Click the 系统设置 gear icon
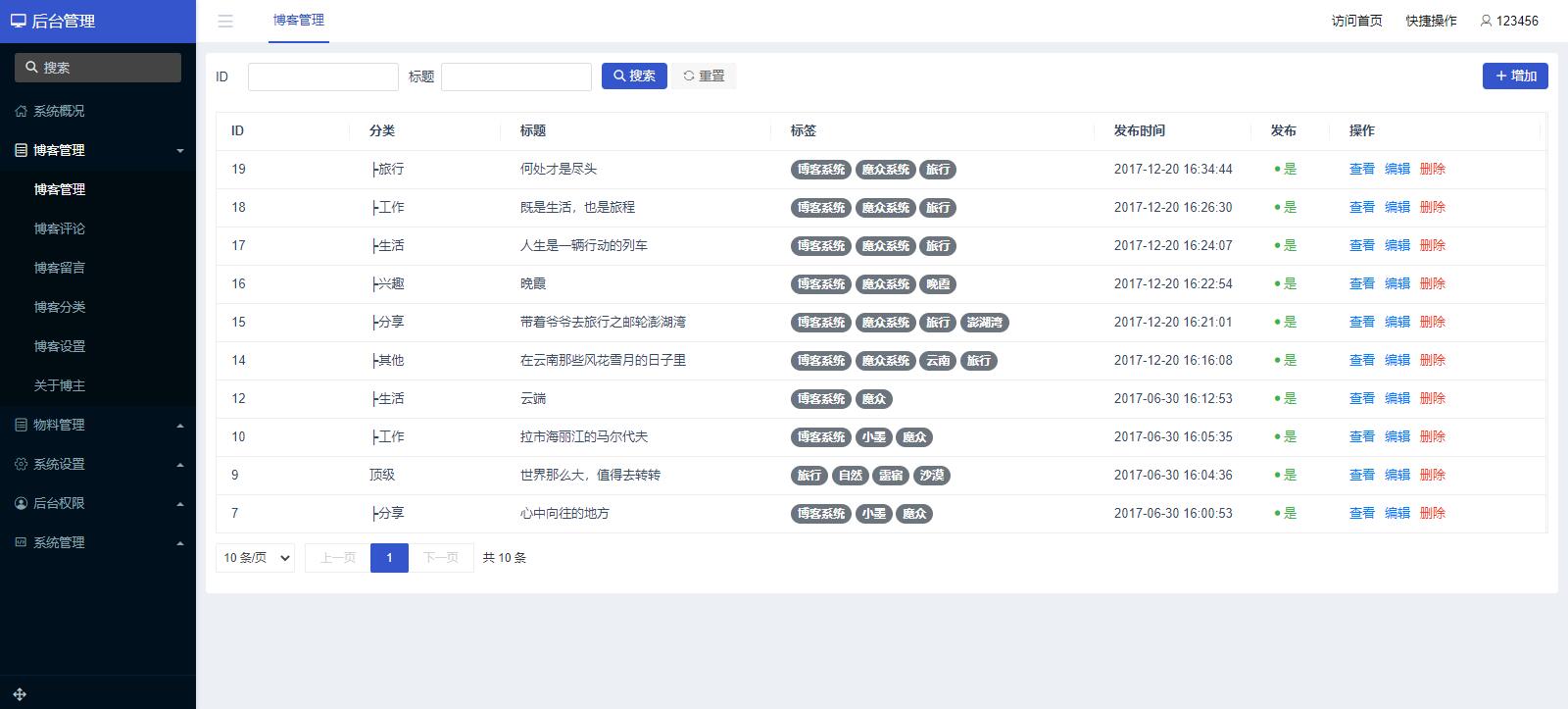This screenshot has width=1568, height=709. [x=21, y=464]
